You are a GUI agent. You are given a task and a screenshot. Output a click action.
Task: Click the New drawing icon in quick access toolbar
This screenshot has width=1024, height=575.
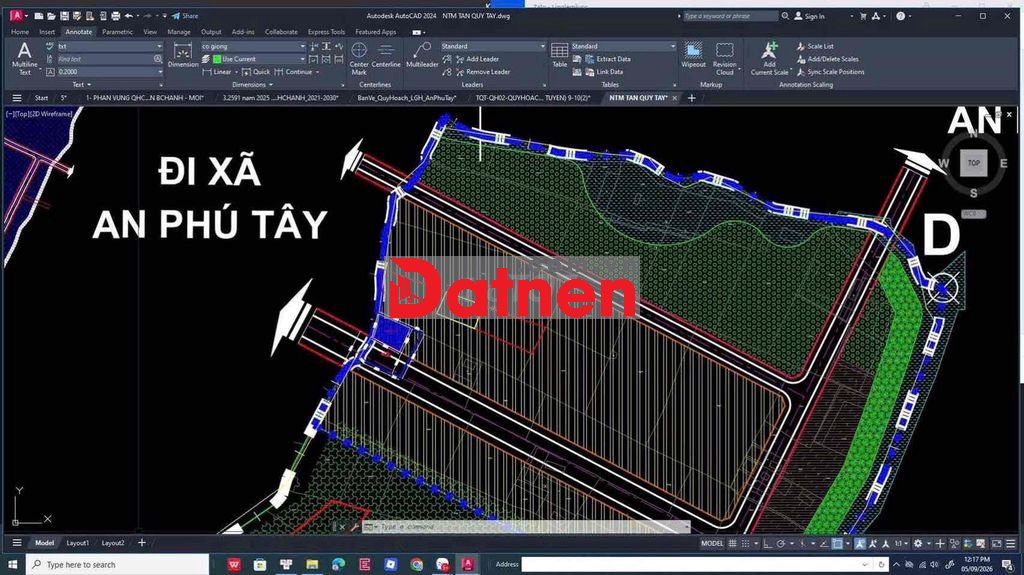pyautogui.click(x=39, y=16)
